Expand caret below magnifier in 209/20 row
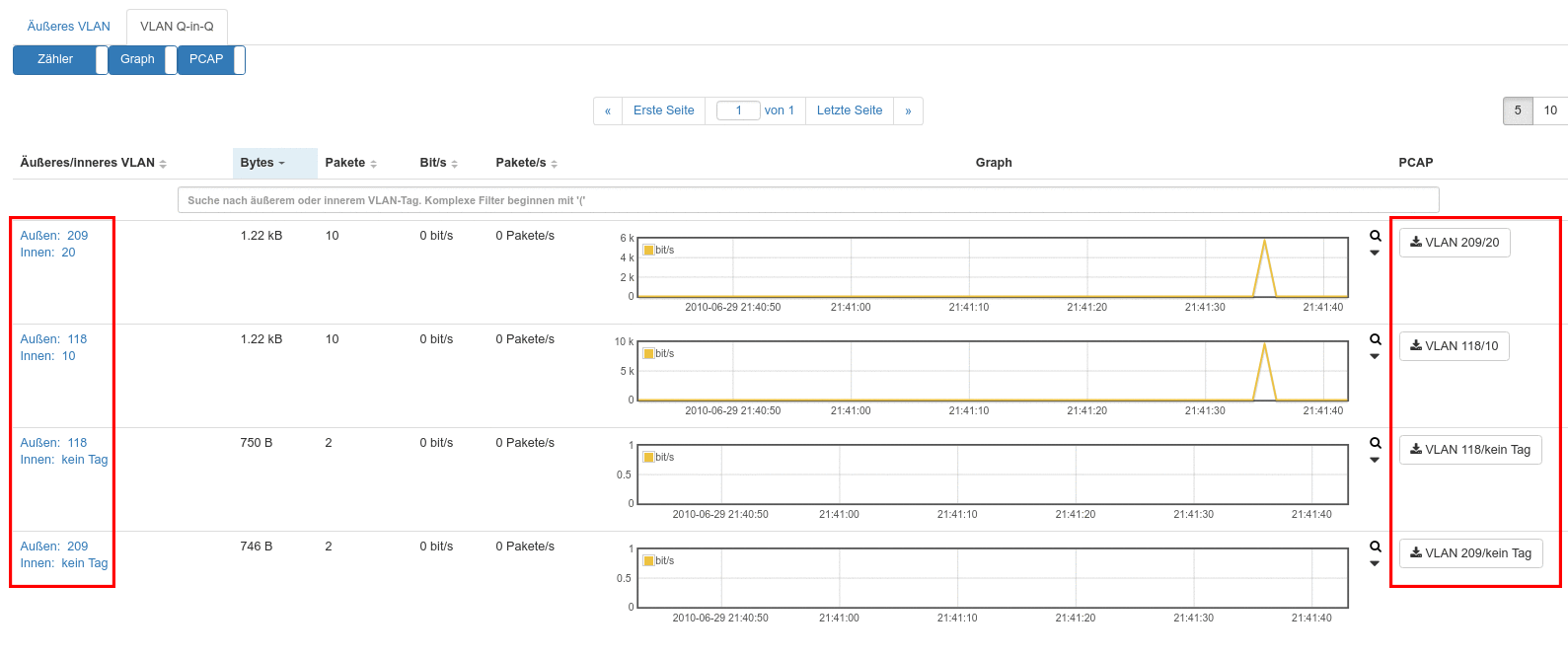Screen dimensions: 1568x657 coord(1375,254)
